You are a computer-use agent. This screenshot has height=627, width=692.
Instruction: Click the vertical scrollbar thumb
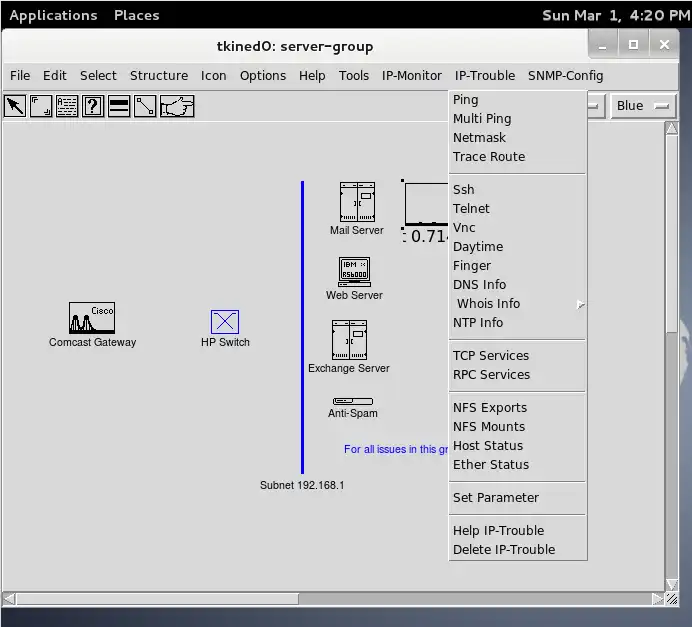pyautogui.click(x=672, y=234)
